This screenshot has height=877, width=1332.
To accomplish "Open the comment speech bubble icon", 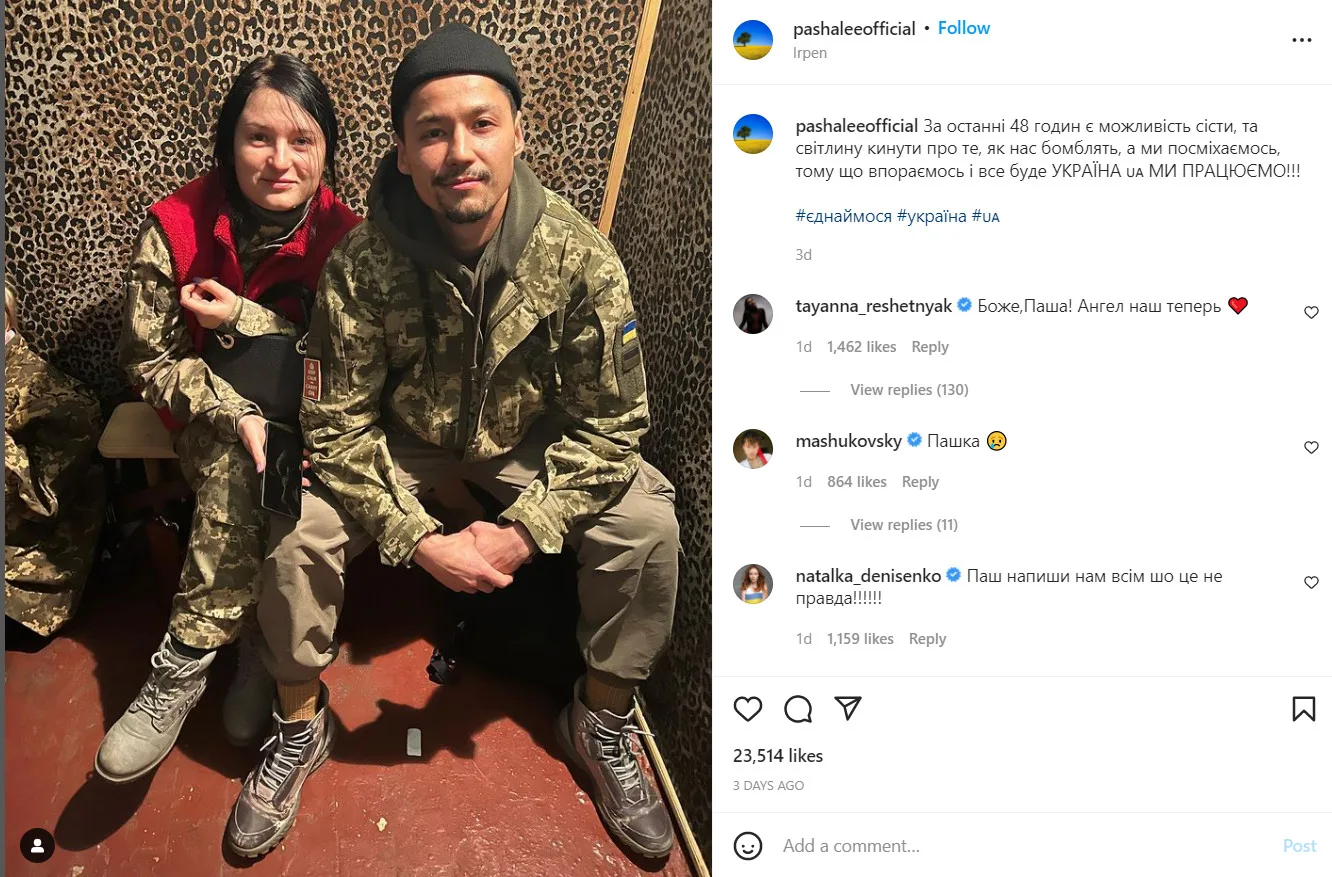I will [x=798, y=709].
